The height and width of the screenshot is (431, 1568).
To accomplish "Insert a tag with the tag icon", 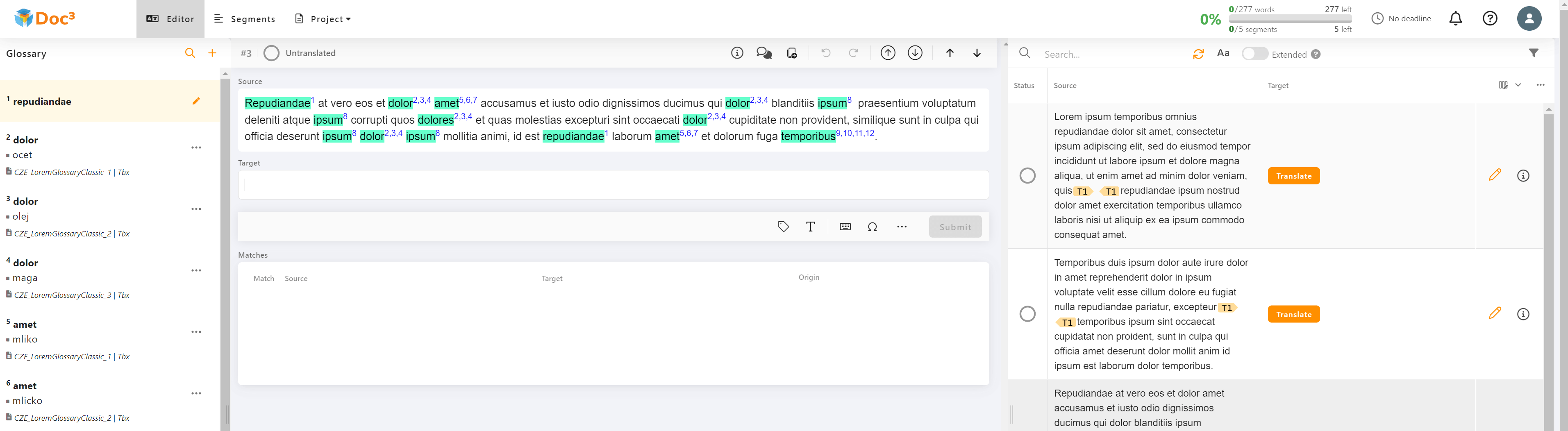I will pos(784,227).
